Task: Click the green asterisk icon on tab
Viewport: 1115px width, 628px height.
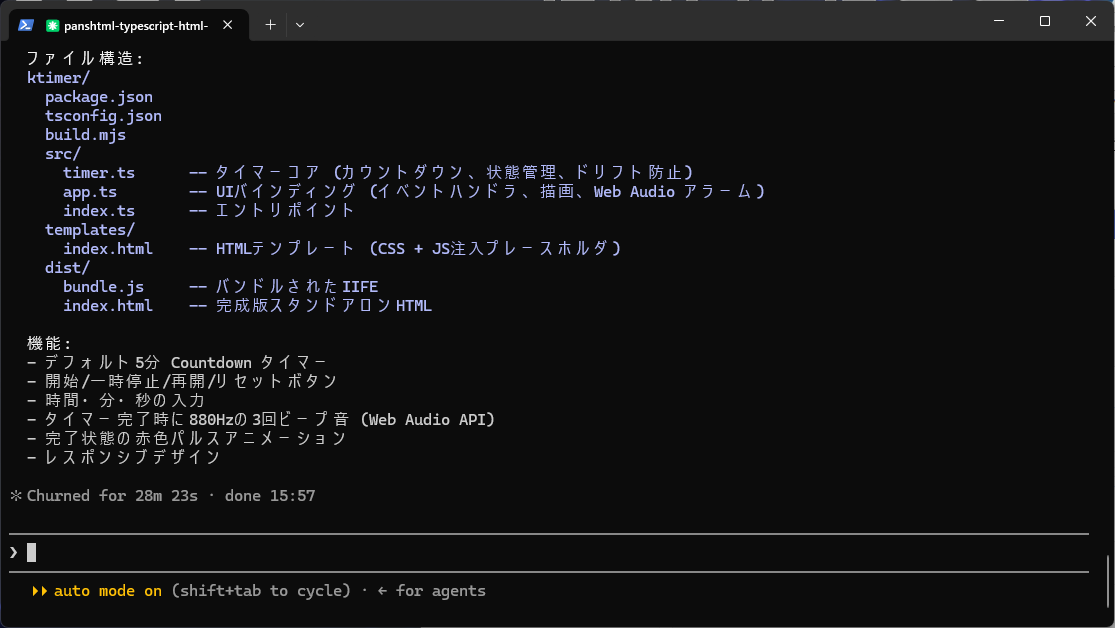Action: (x=52, y=26)
